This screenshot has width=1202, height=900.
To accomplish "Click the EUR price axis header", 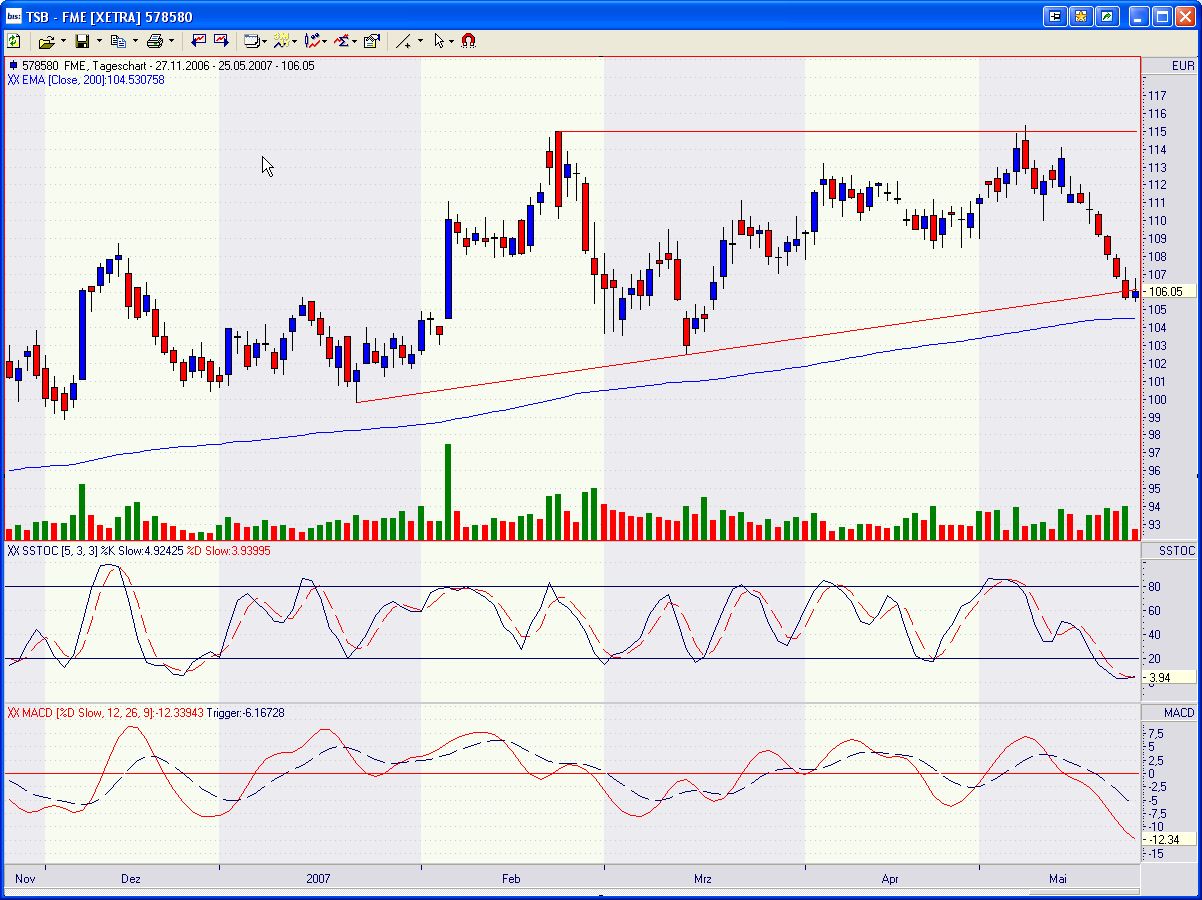I will (1182, 66).
